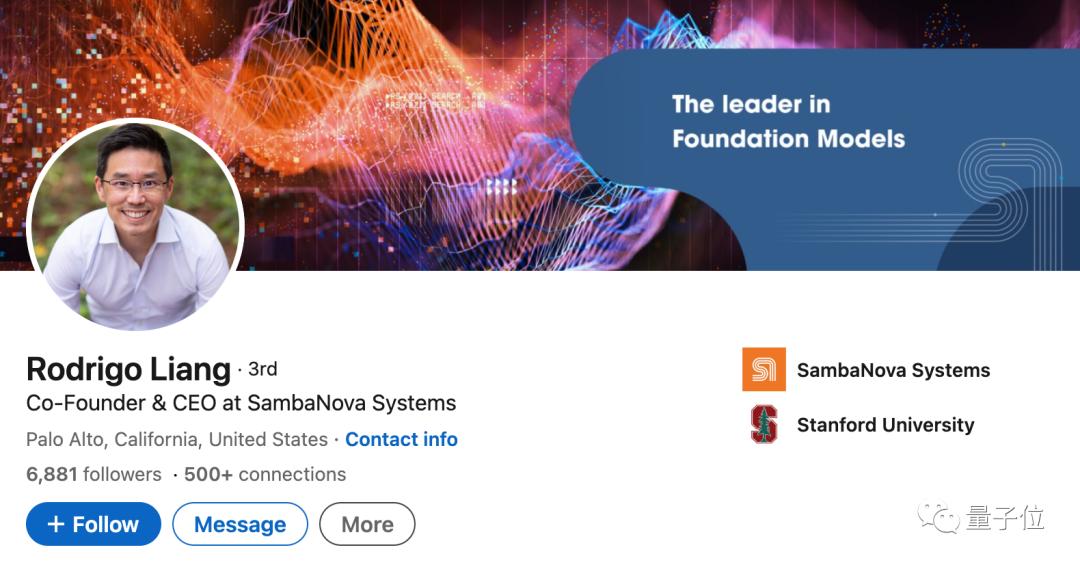The height and width of the screenshot is (565, 1080).
Task: View the 6,881 followers list
Action: [x=93, y=474]
